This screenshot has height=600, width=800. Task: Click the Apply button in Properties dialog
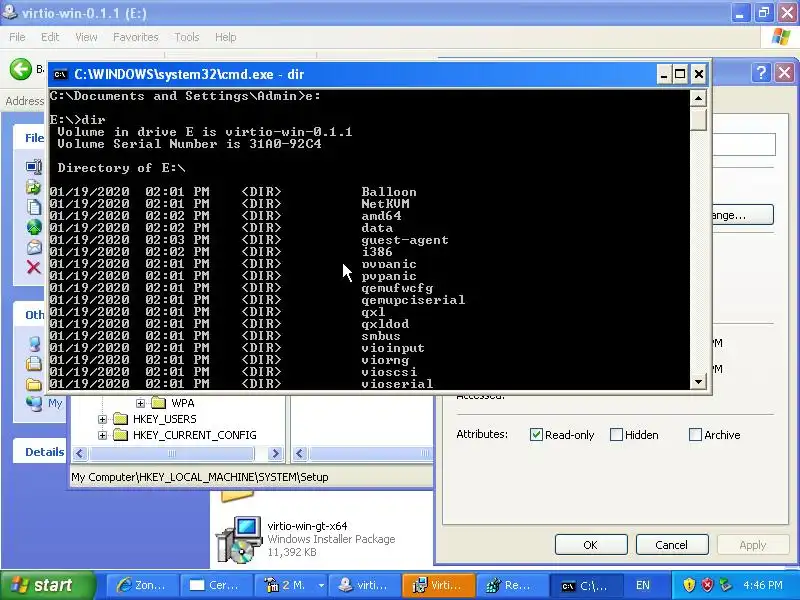(x=753, y=545)
